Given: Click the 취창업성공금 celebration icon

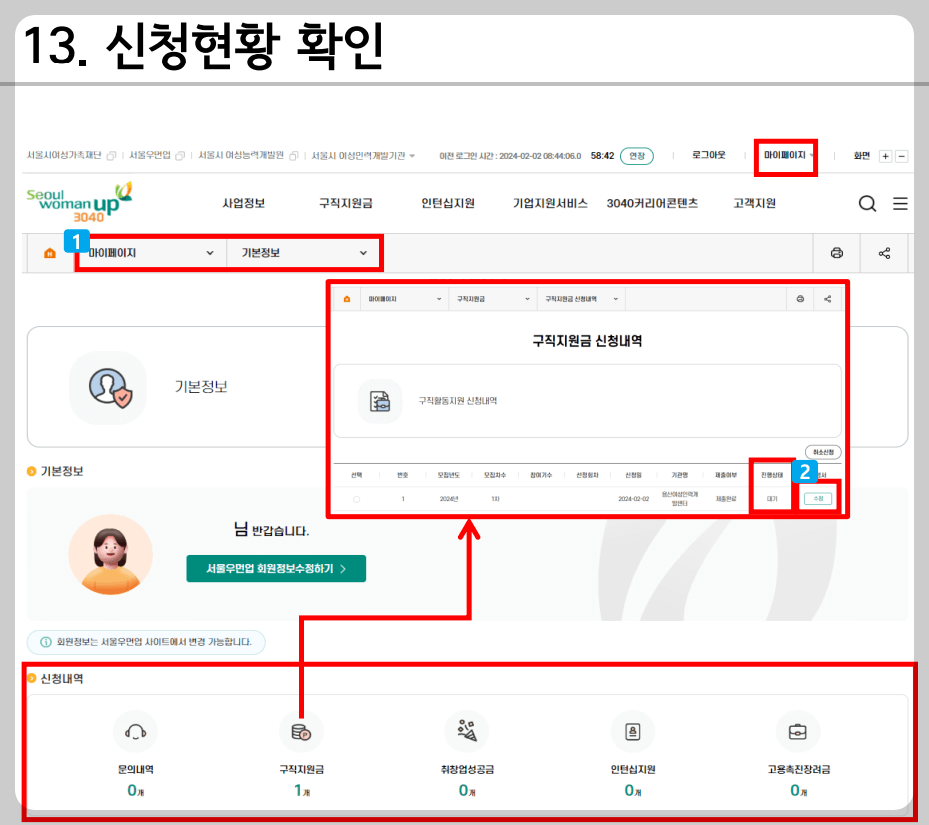Looking at the screenshot, I should point(466,731).
